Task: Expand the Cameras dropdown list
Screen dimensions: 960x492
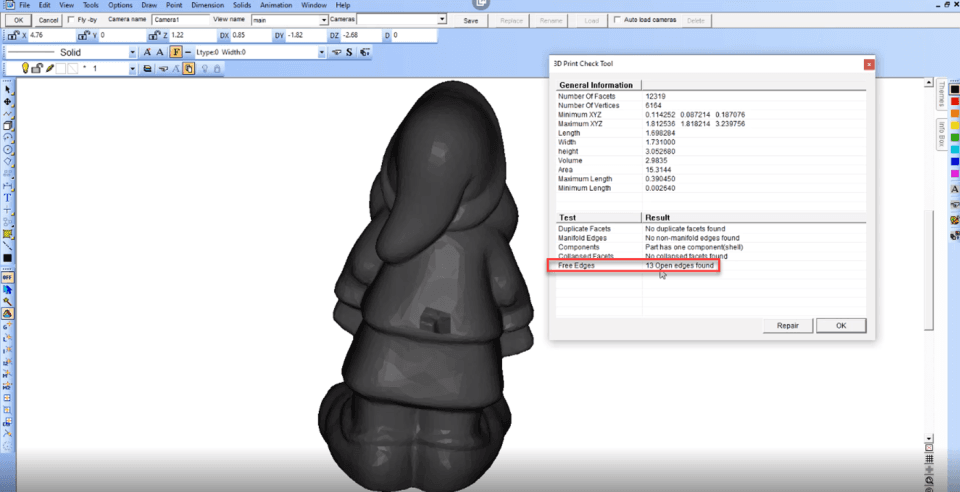Action: (442, 20)
